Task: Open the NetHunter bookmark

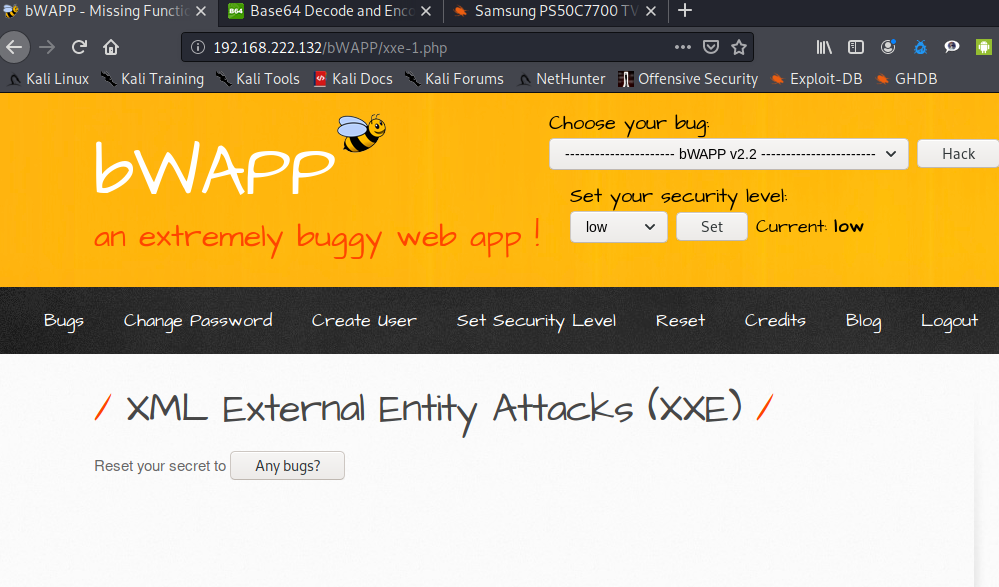Action: coord(561,79)
